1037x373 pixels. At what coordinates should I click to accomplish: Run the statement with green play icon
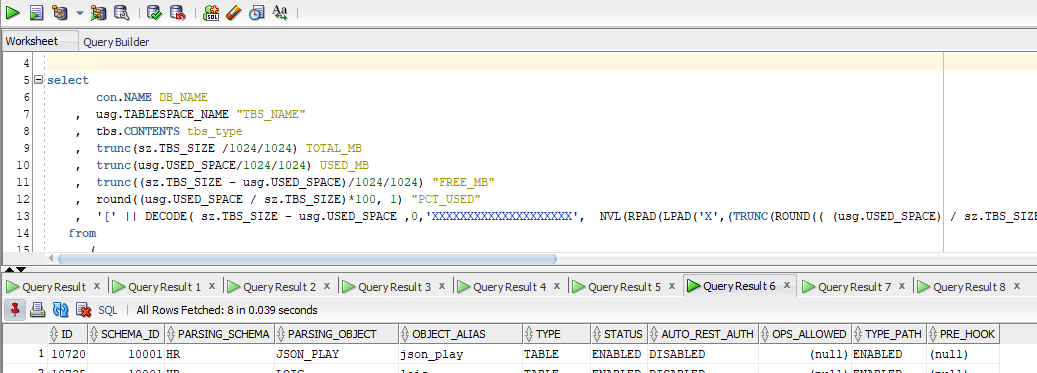(x=13, y=12)
